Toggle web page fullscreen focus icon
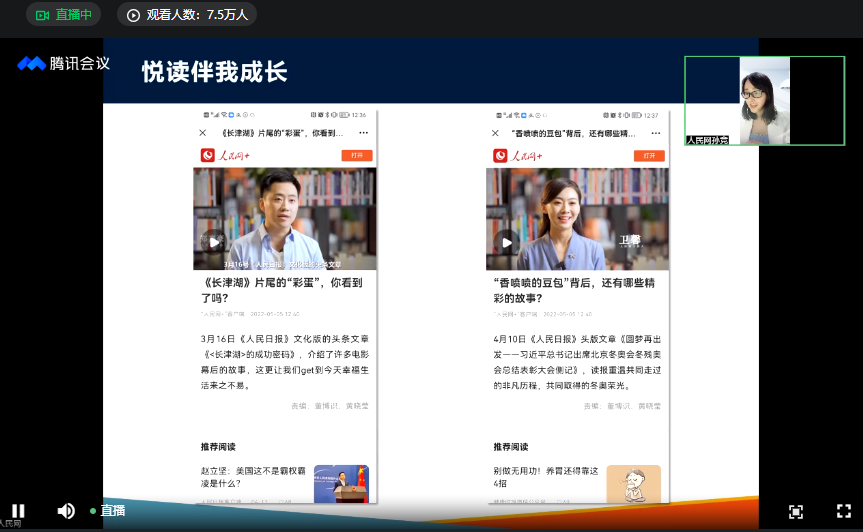The height and width of the screenshot is (532, 863). [x=796, y=512]
